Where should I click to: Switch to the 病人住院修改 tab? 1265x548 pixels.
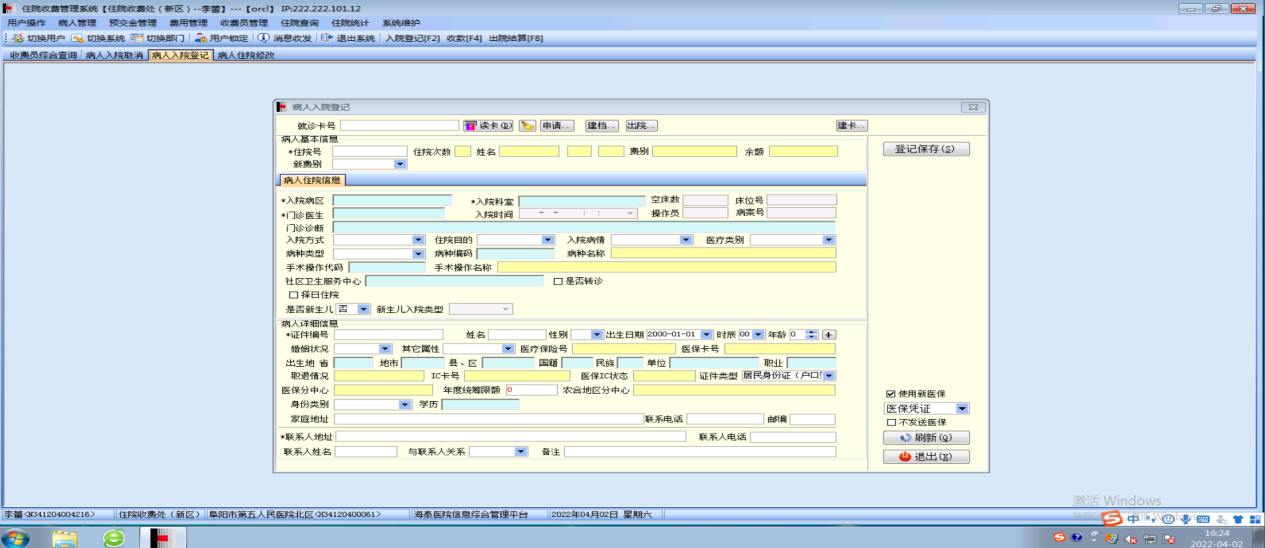[246, 56]
